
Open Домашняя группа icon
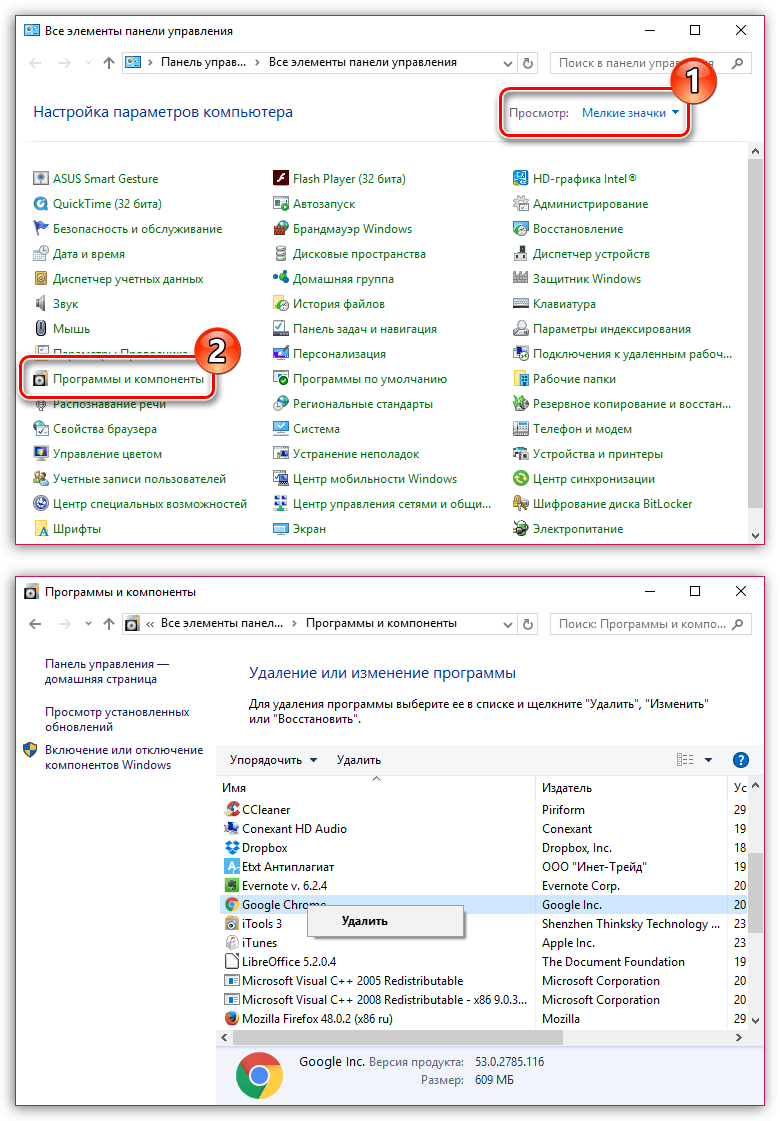tap(281, 279)
